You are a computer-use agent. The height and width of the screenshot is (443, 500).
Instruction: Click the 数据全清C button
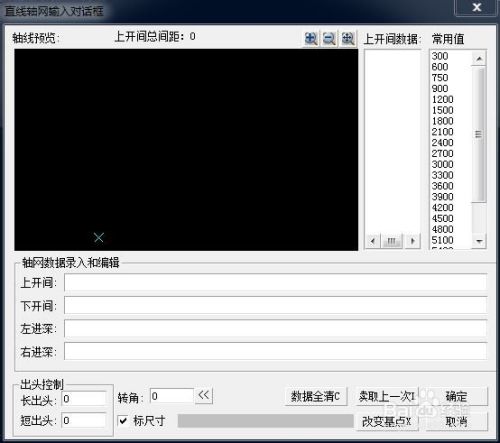pos(315,396)
